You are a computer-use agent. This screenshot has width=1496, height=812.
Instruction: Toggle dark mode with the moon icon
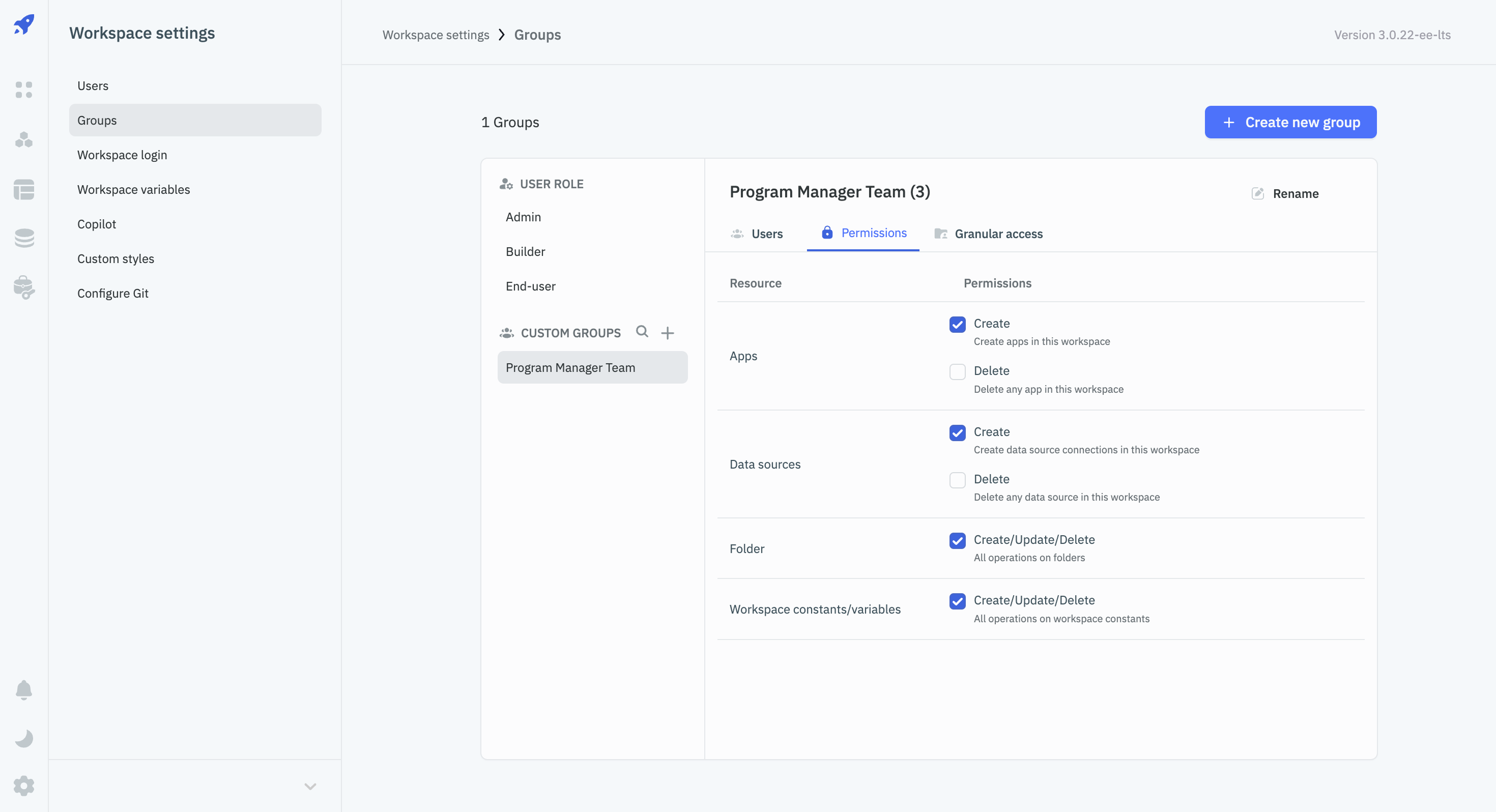coord(24,738)
